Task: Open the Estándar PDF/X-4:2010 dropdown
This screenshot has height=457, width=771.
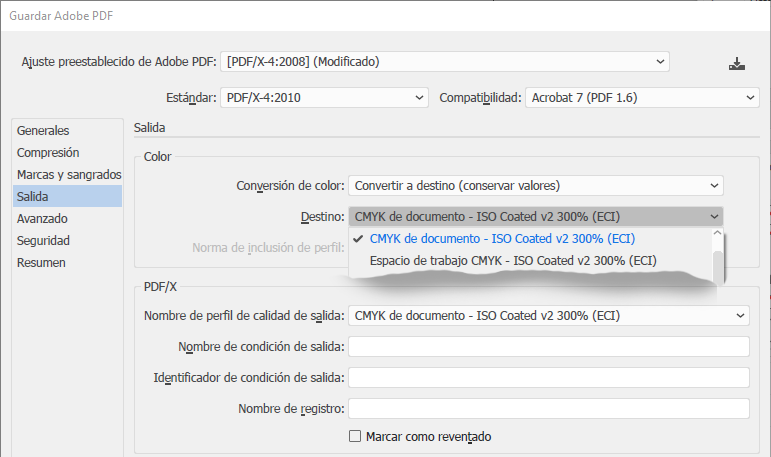Action: 324,97
